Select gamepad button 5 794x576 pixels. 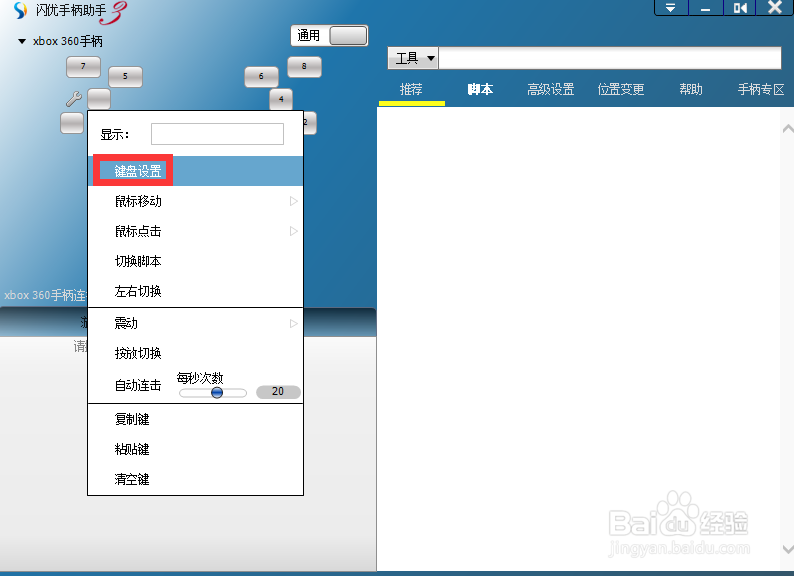point(125,77)
